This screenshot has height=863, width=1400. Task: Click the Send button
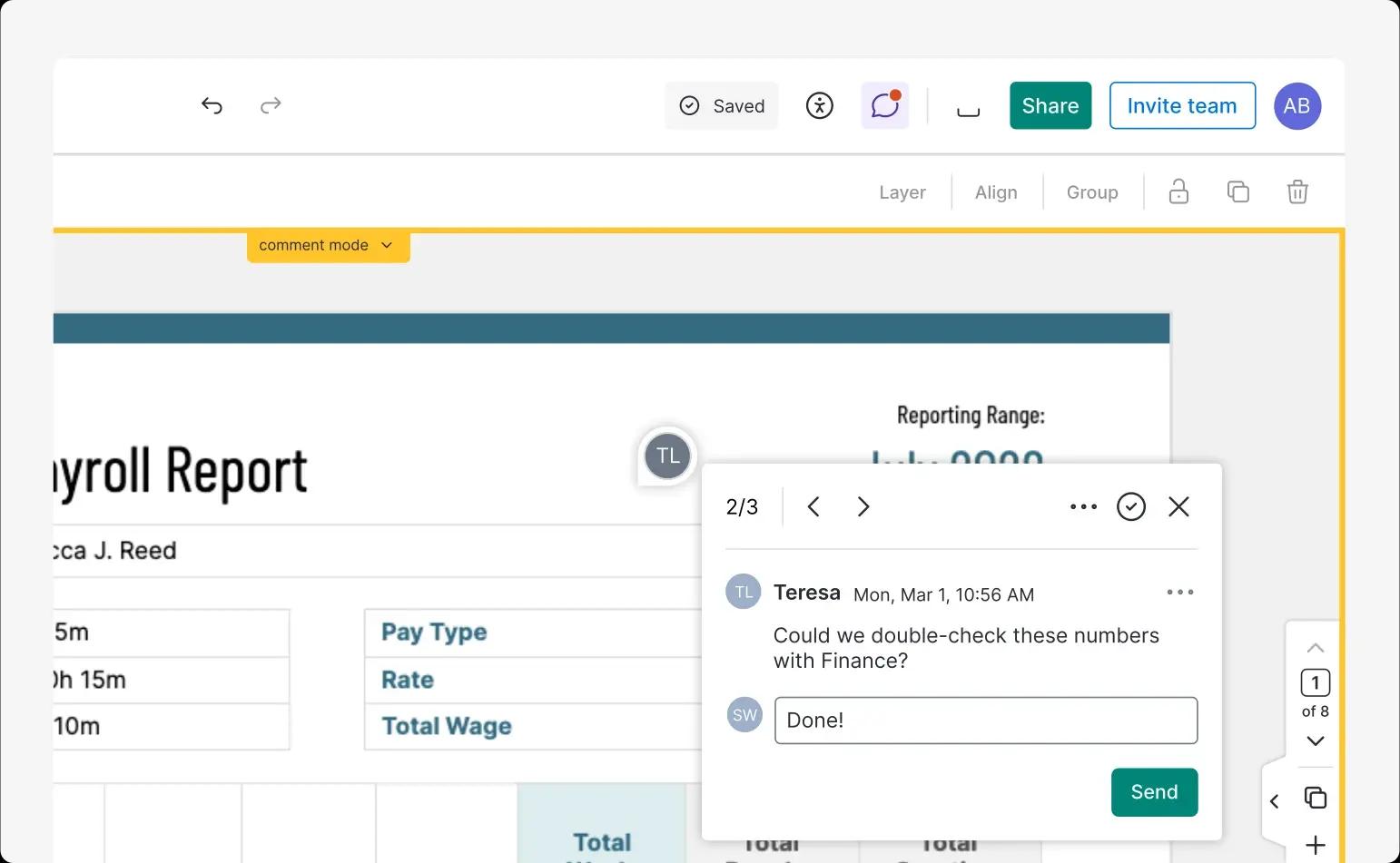[x=1154, y=792]
